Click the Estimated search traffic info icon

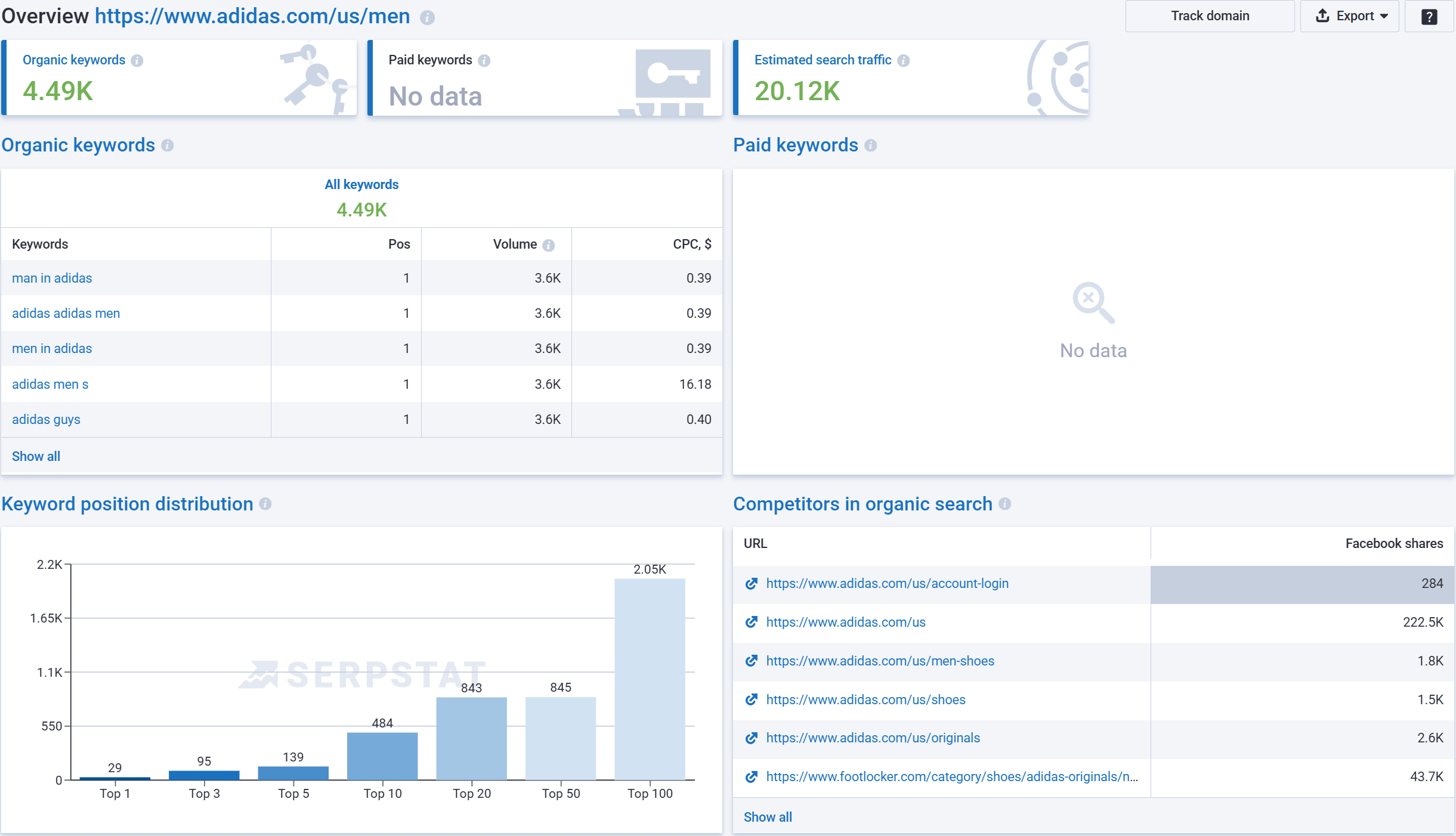[904, 60]
